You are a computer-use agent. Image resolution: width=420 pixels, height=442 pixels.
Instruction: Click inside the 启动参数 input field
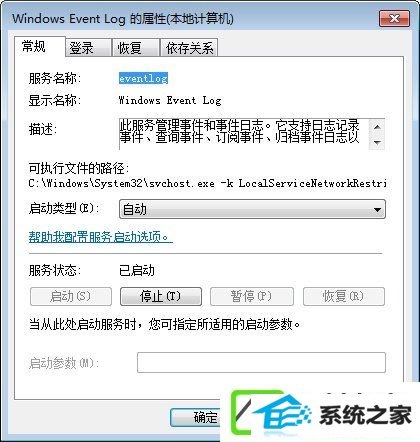tap(261, 362)
